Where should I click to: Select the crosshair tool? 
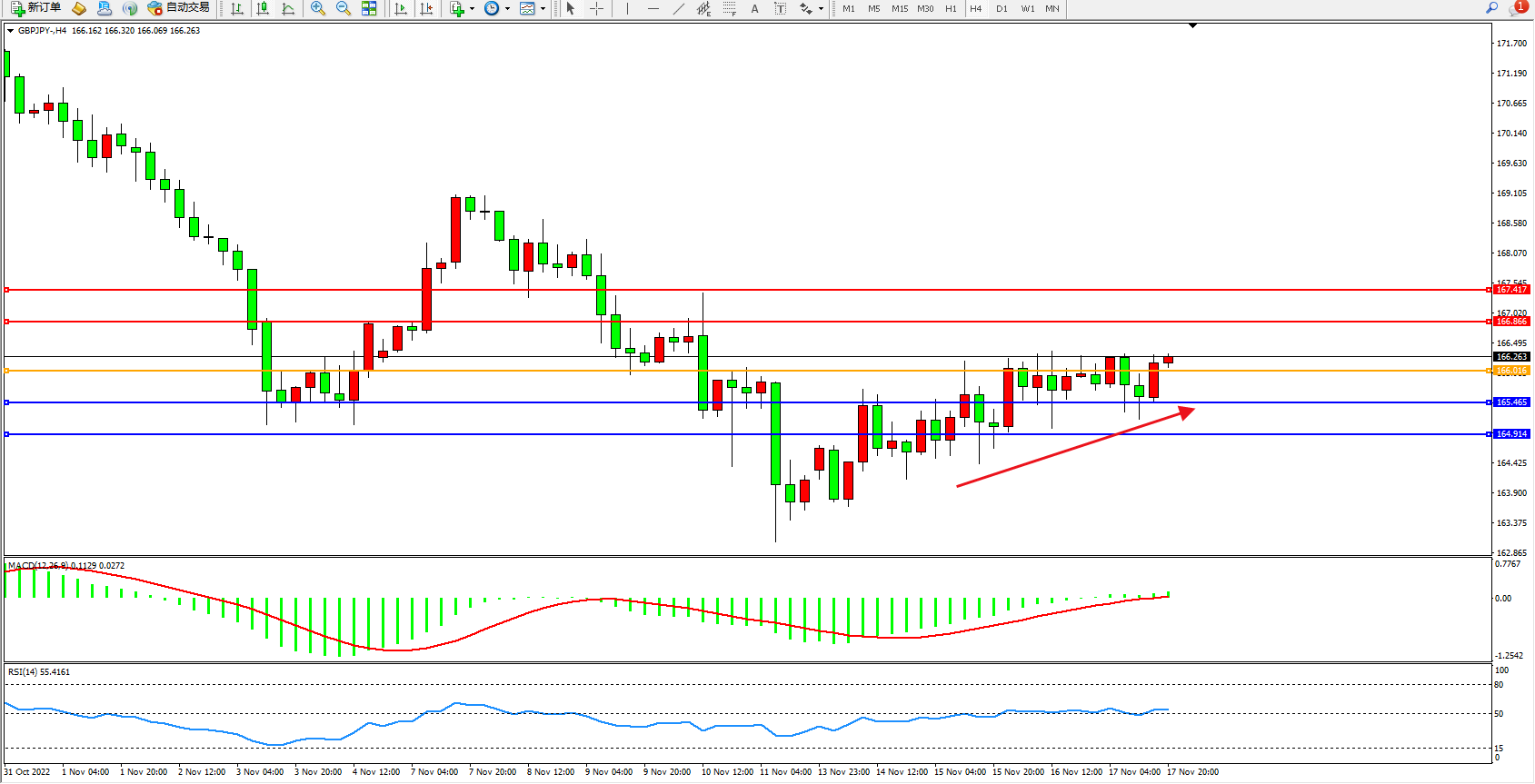click(596, 8)
